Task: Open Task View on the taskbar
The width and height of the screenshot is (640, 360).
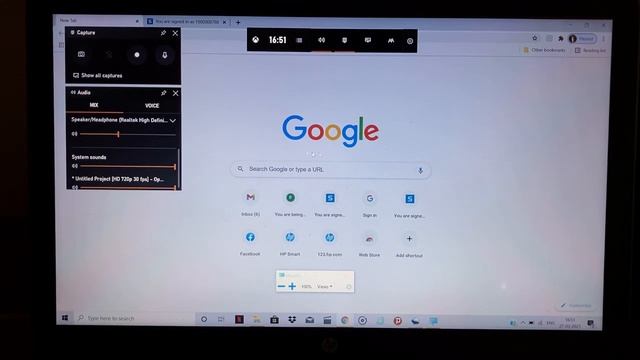Action: [x=221, y=320]
